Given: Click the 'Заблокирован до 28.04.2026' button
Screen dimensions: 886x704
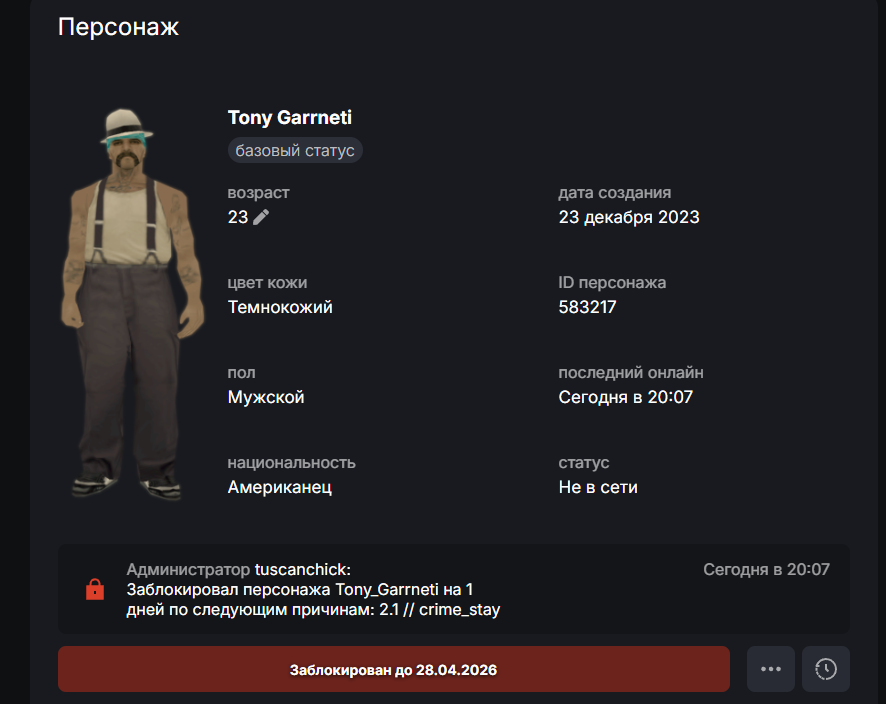Looking at the screenshot, I should coord(394,669).
